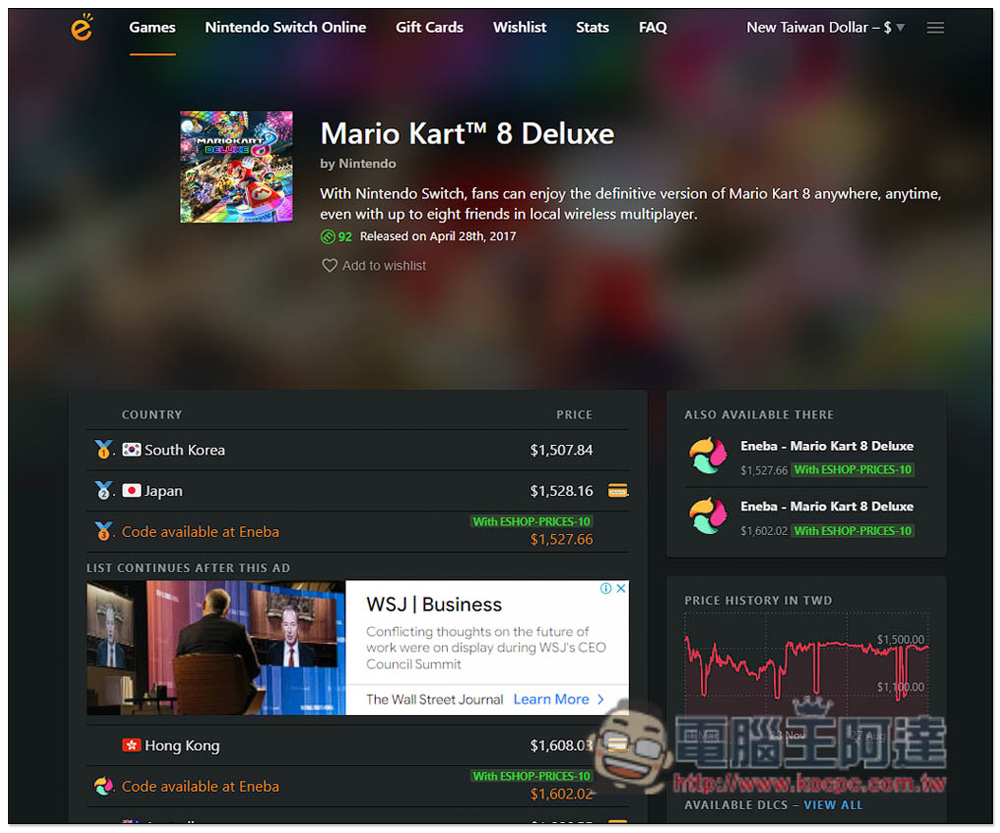Click the WSJ | Business ad headline

pyautogui.click(x=434, y=604)
